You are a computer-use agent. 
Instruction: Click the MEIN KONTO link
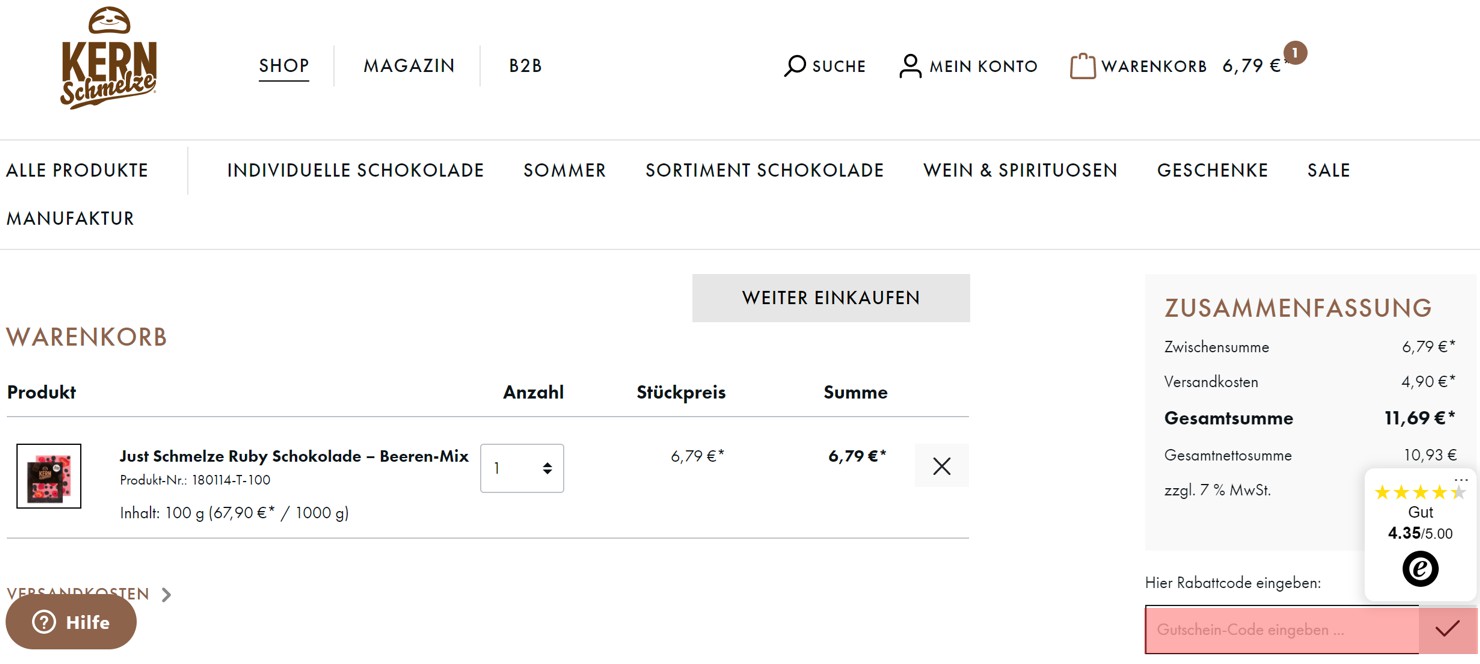pyautogui.click(x=984, y=66)
